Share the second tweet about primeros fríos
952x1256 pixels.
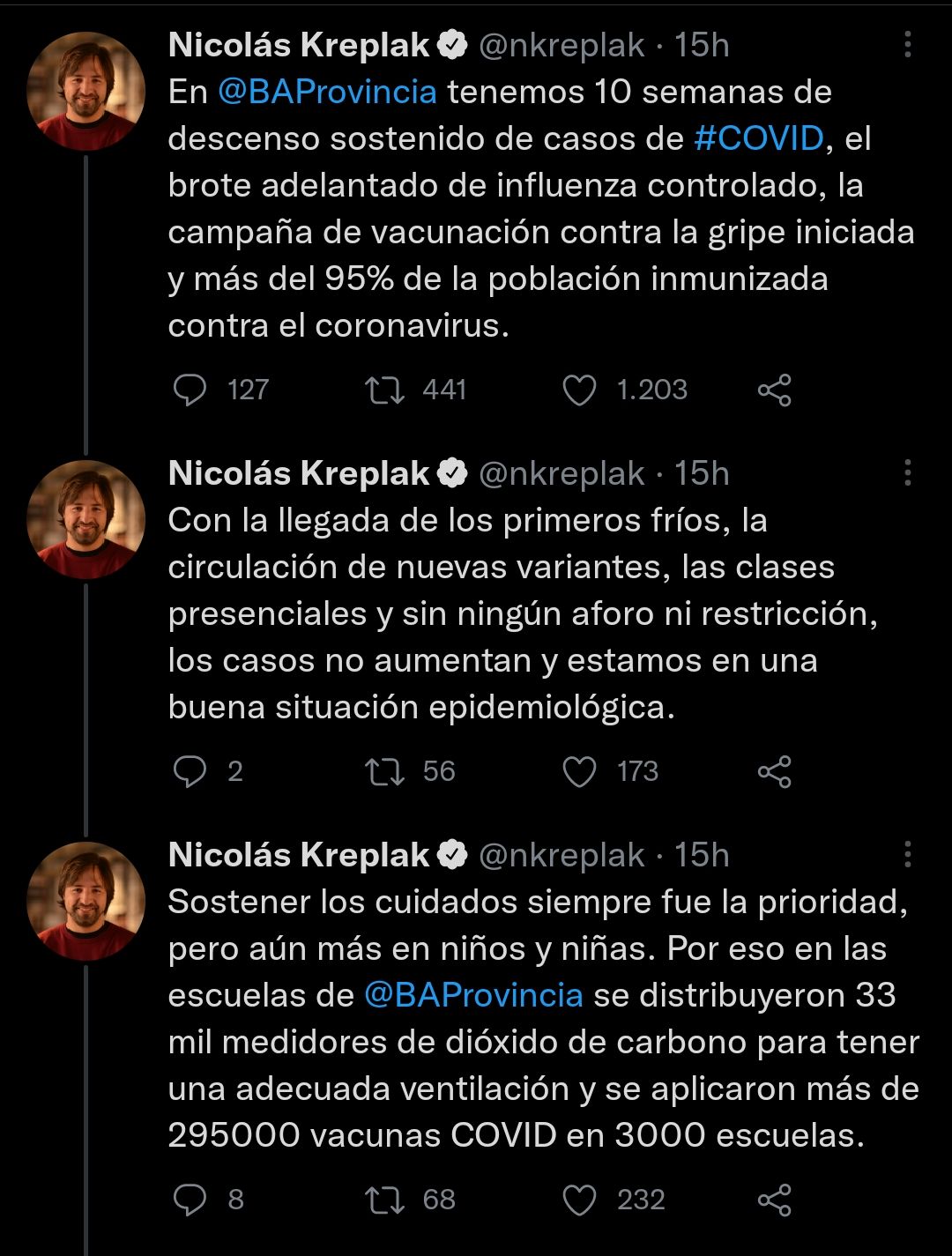[774, 771]
